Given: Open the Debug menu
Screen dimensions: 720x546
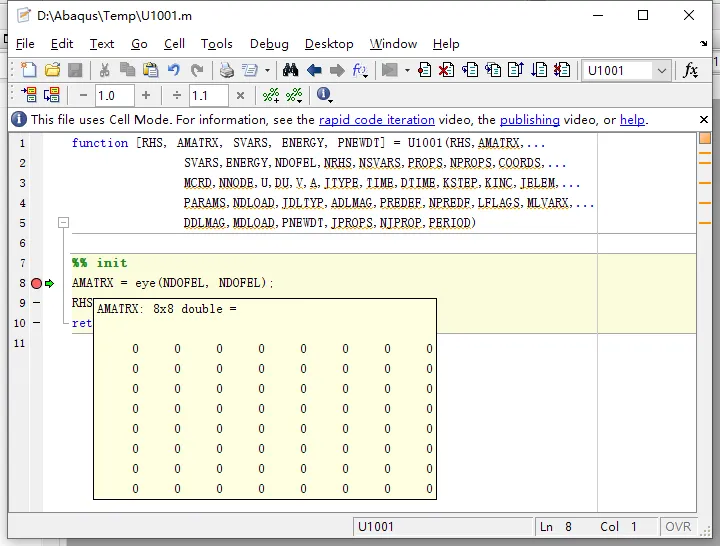Looking at the screenshot, I should tap(269, 44).
